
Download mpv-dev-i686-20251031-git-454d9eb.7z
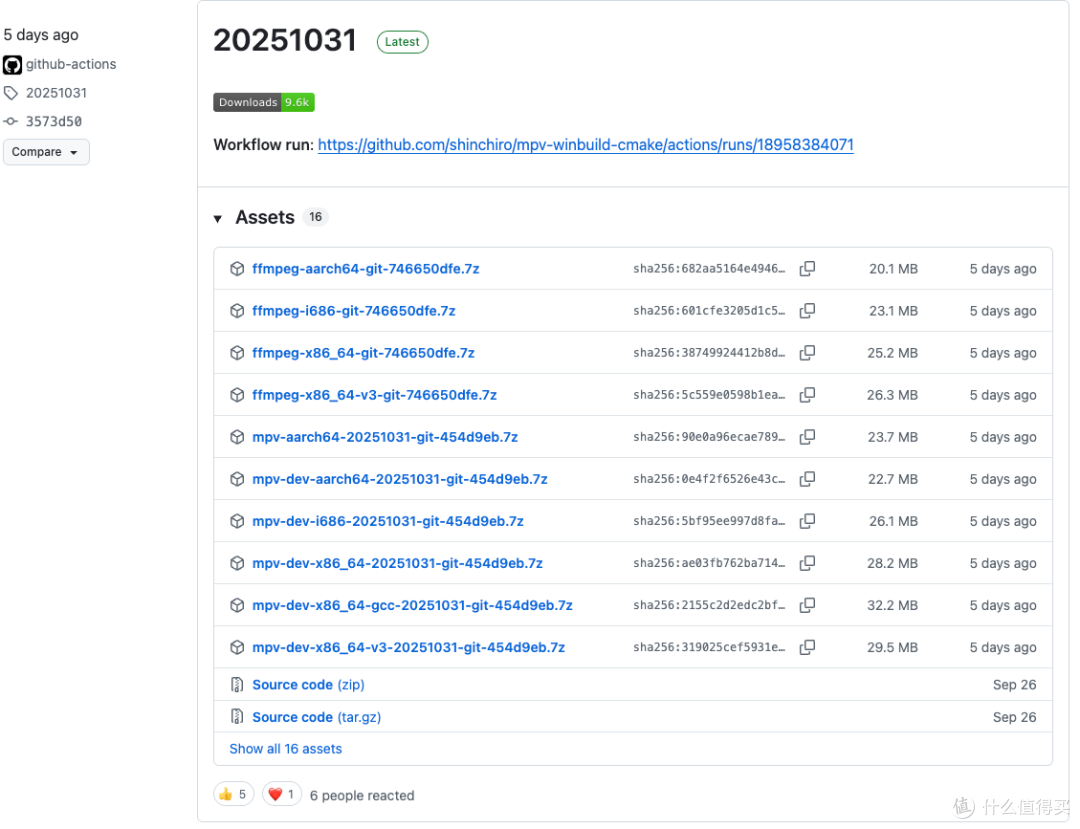coord(388,521)
